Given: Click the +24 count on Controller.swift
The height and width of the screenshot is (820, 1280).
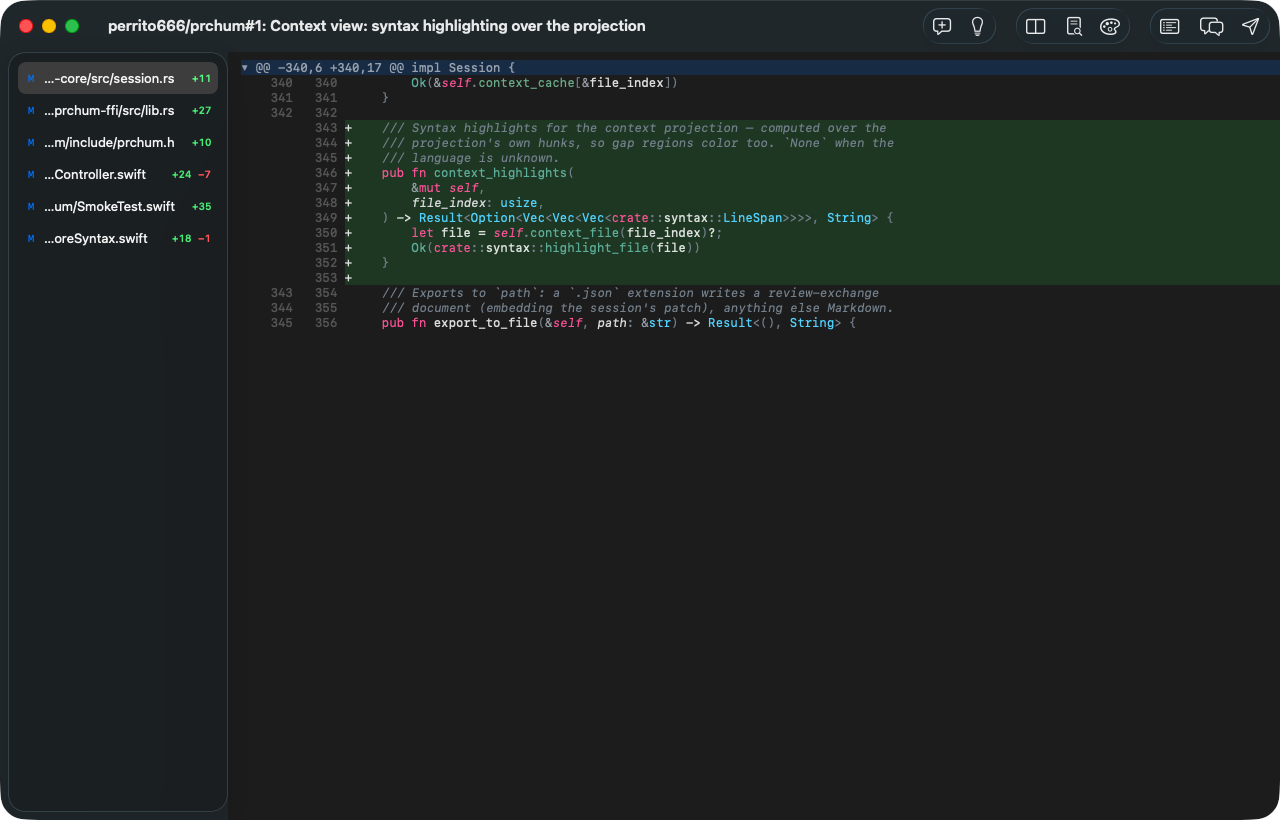Looking at the screenshot, I should coord(181,174).
